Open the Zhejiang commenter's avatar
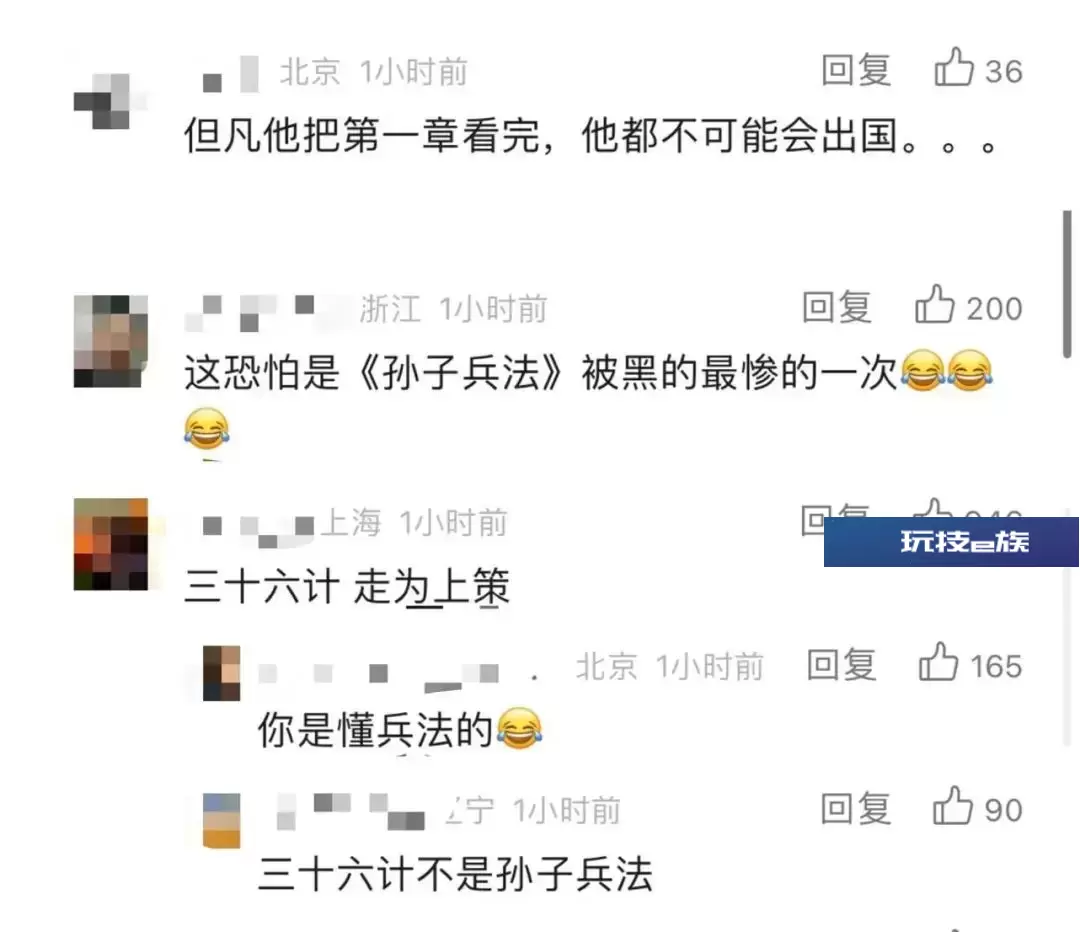 point(110,341)
